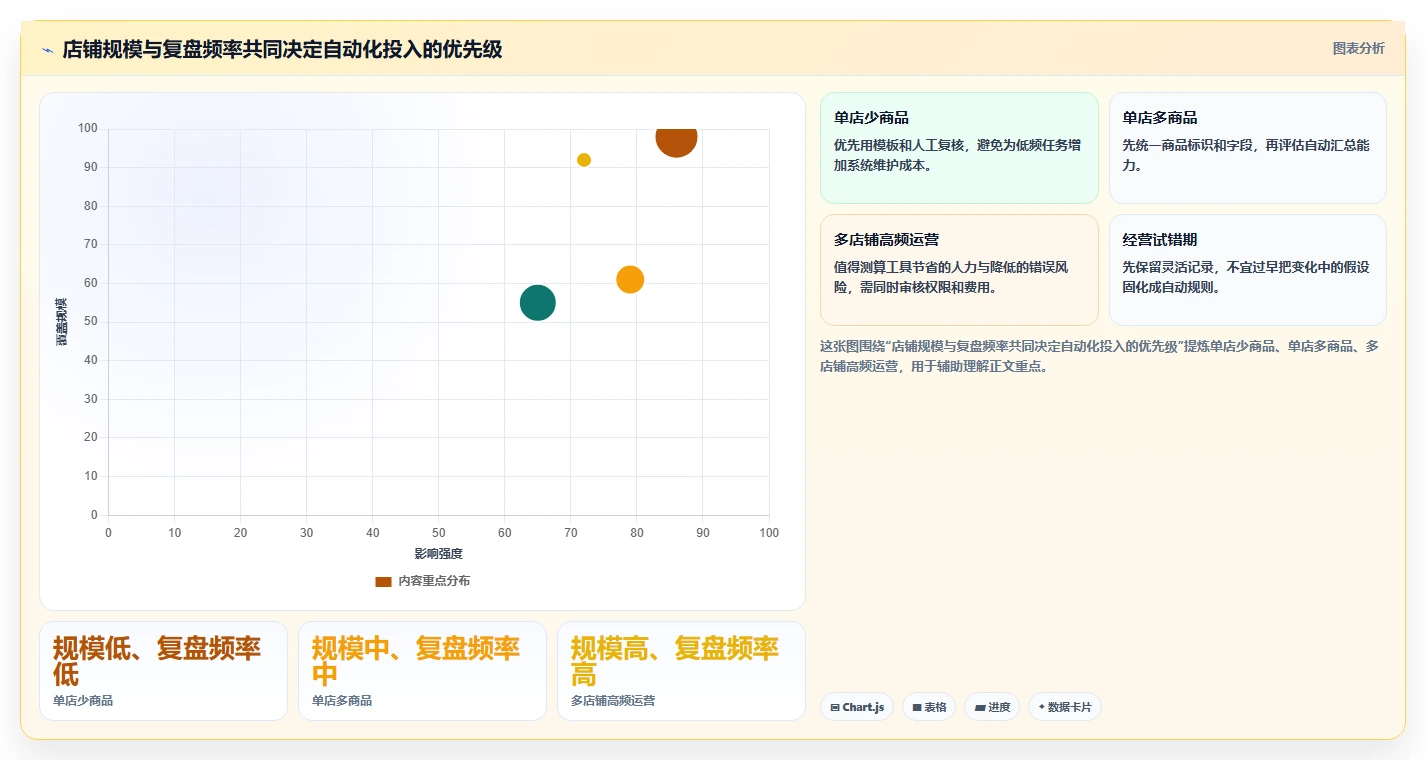Screen dimensions: 1426x760
Task: Select the small yellow bubble on chart
Action: [x=584, y=160]
